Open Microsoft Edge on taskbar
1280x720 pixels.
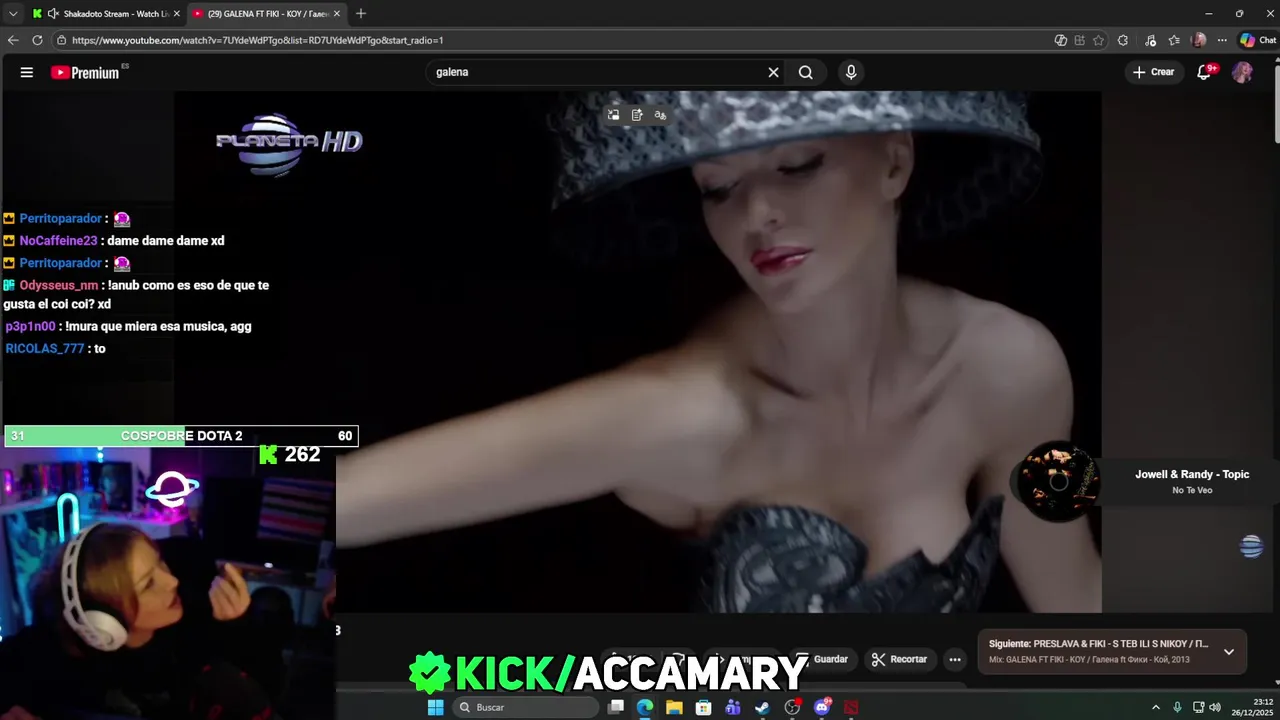[x=645, y=707]
